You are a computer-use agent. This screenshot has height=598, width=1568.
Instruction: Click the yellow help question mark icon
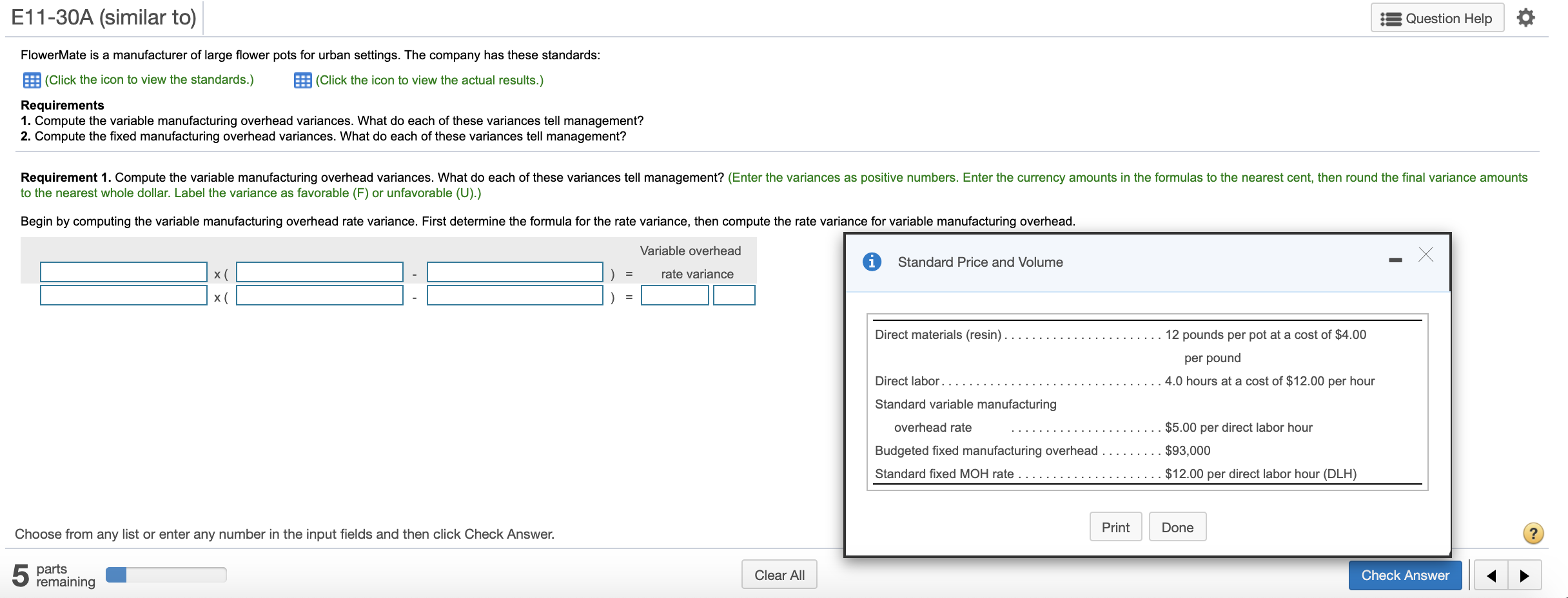(x=1533, y=534)
